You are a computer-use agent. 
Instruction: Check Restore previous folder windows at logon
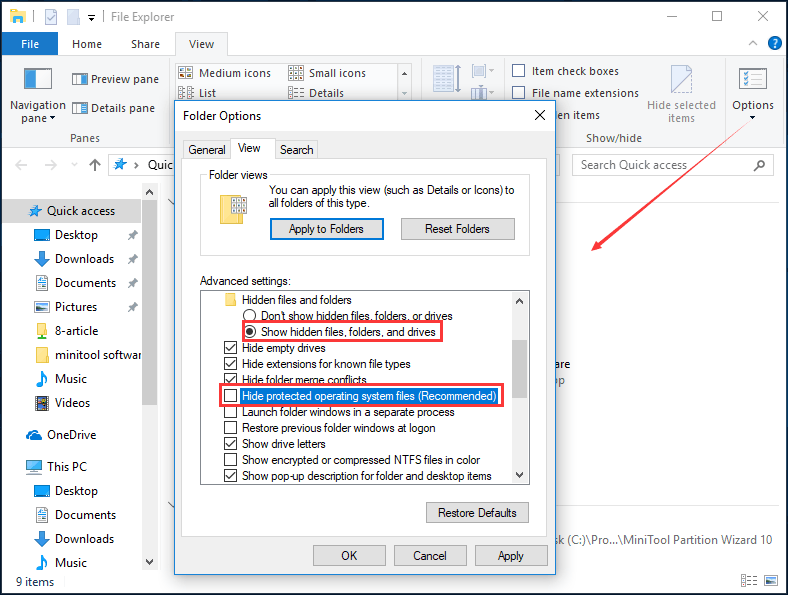[x=230, y=428]
